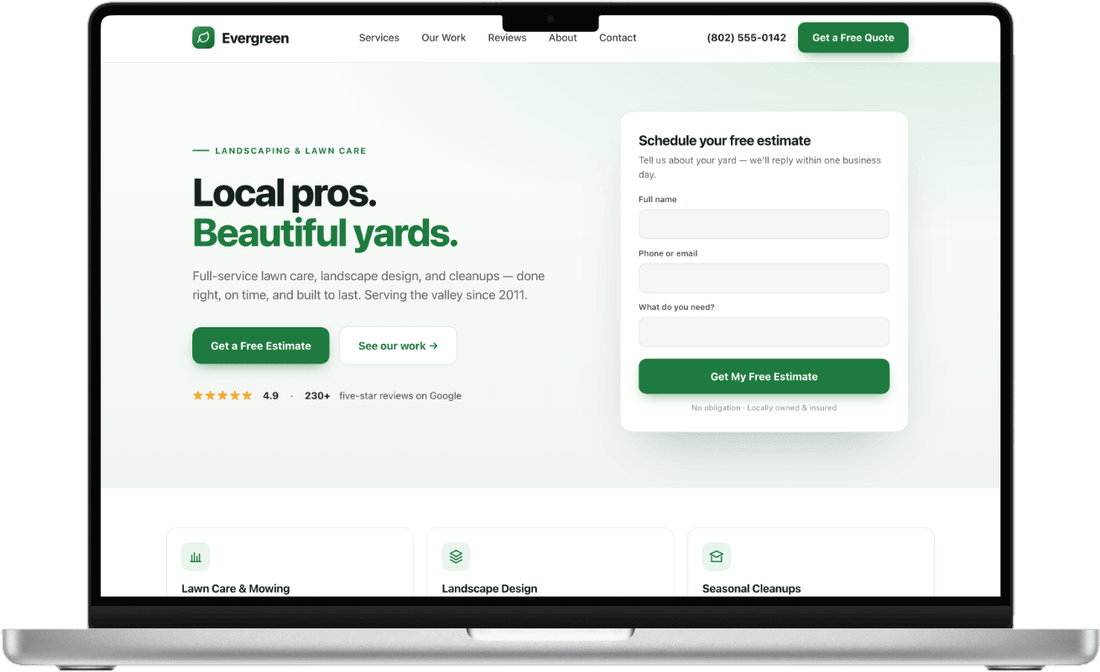This screenshot has height=672, width=1100.
Task: Click the Seasonal Cleanups card icon
Action: [716, 556]
